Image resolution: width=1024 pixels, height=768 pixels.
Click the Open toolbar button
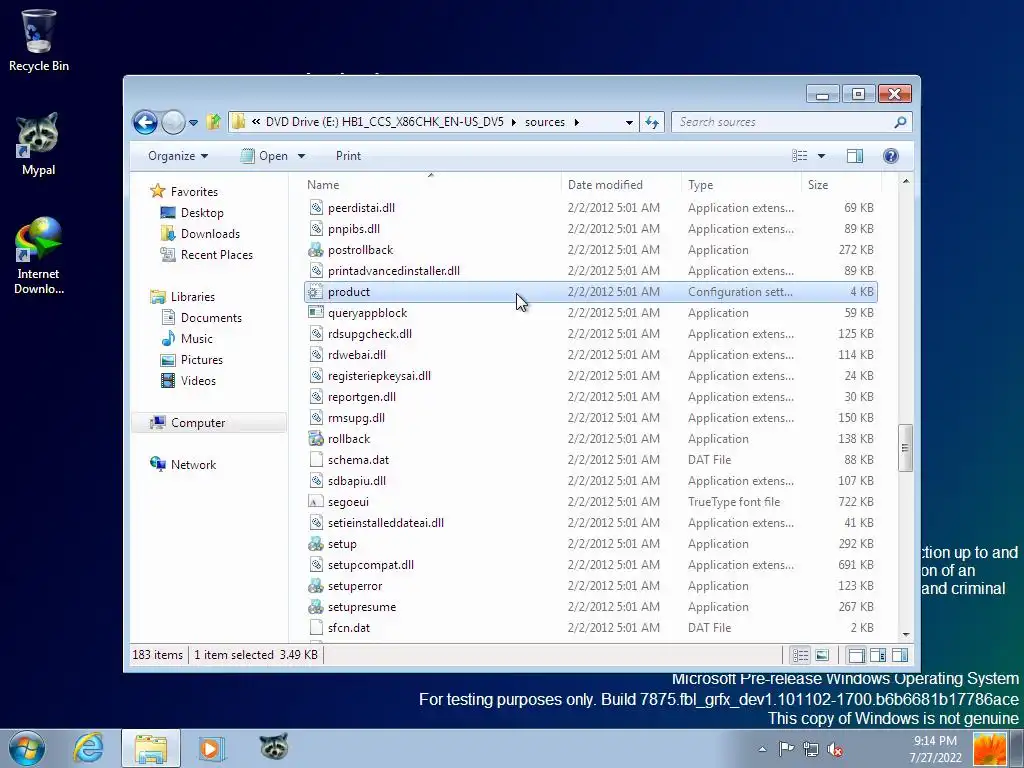tap(264, 156)
